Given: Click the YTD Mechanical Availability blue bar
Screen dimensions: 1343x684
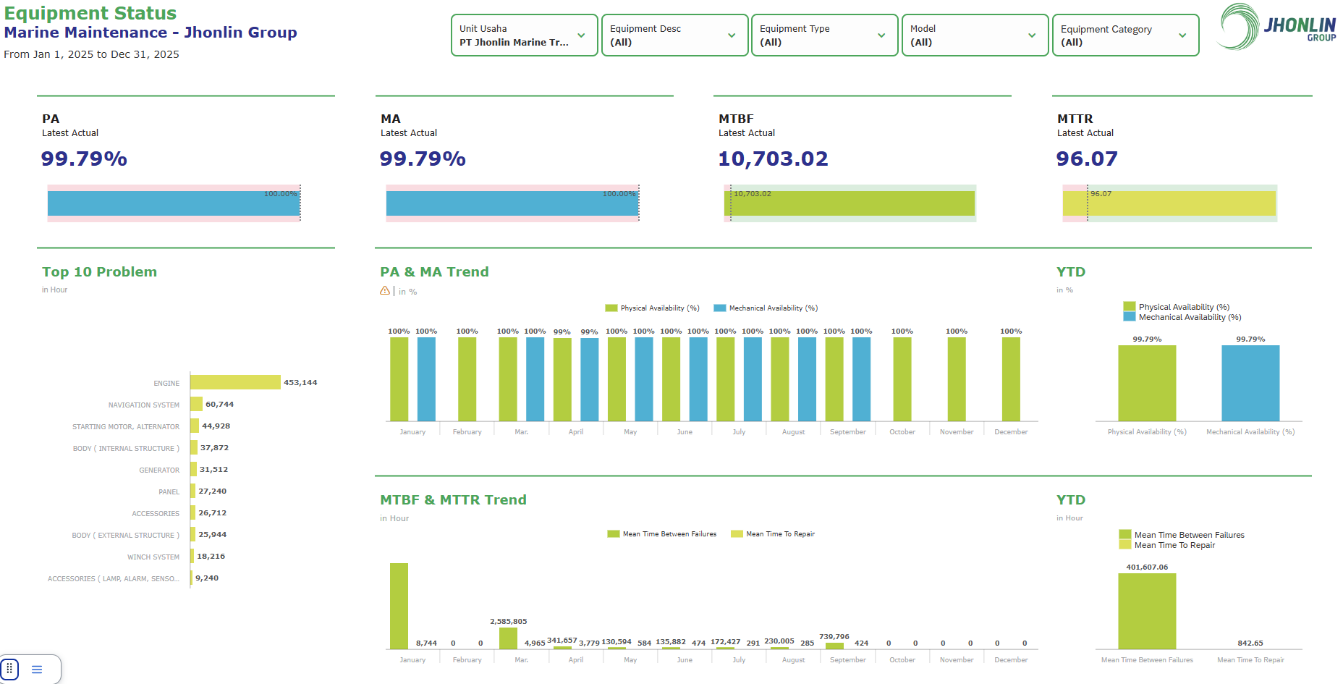Looking at the screenshot, I should coord(1250,383).
